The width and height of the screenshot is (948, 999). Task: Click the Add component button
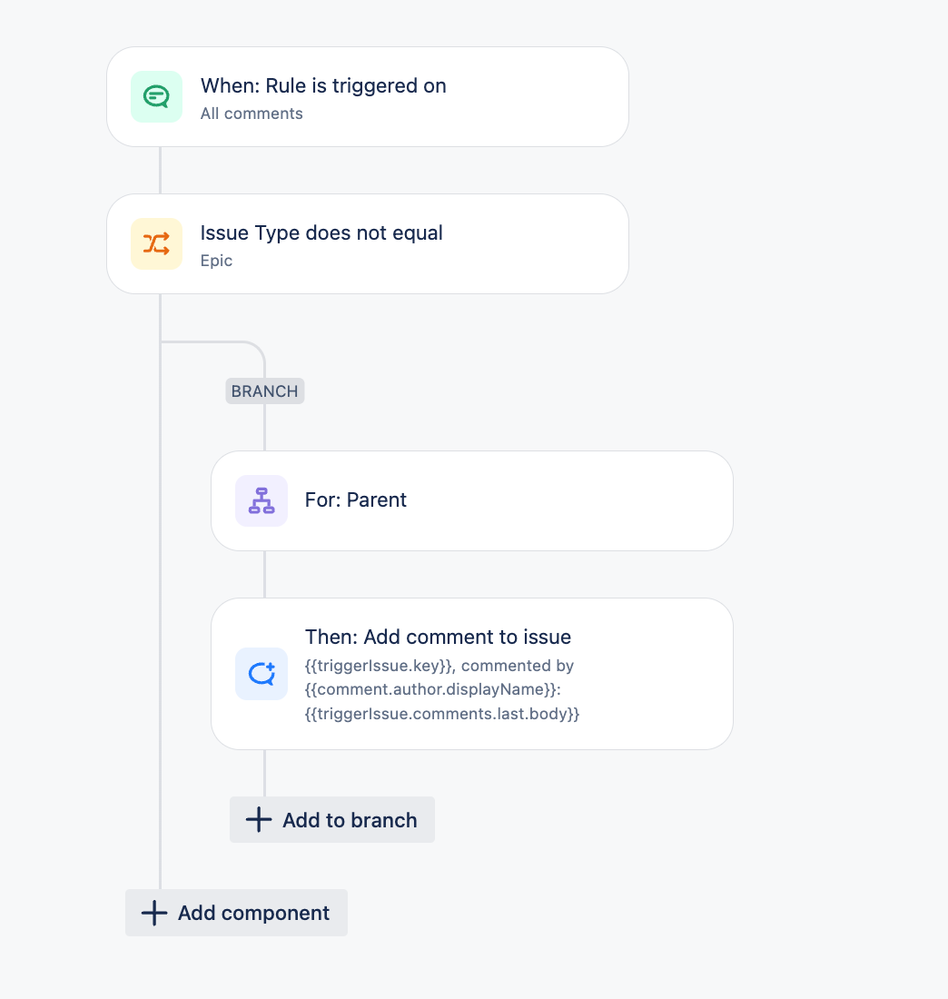pyautogui.click(x=236, y=912)
